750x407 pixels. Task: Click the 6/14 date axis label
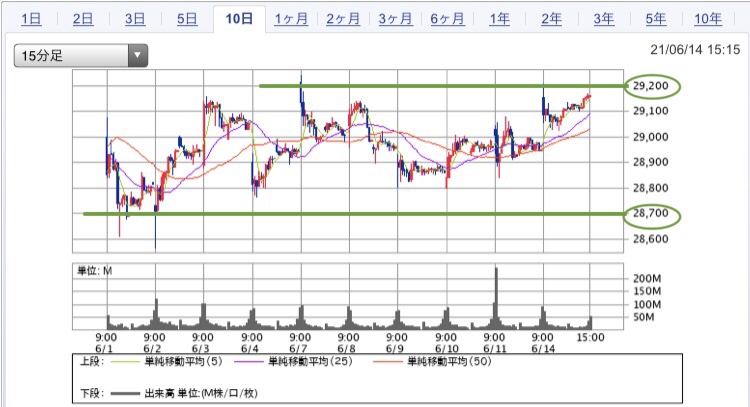pos(543,349)
